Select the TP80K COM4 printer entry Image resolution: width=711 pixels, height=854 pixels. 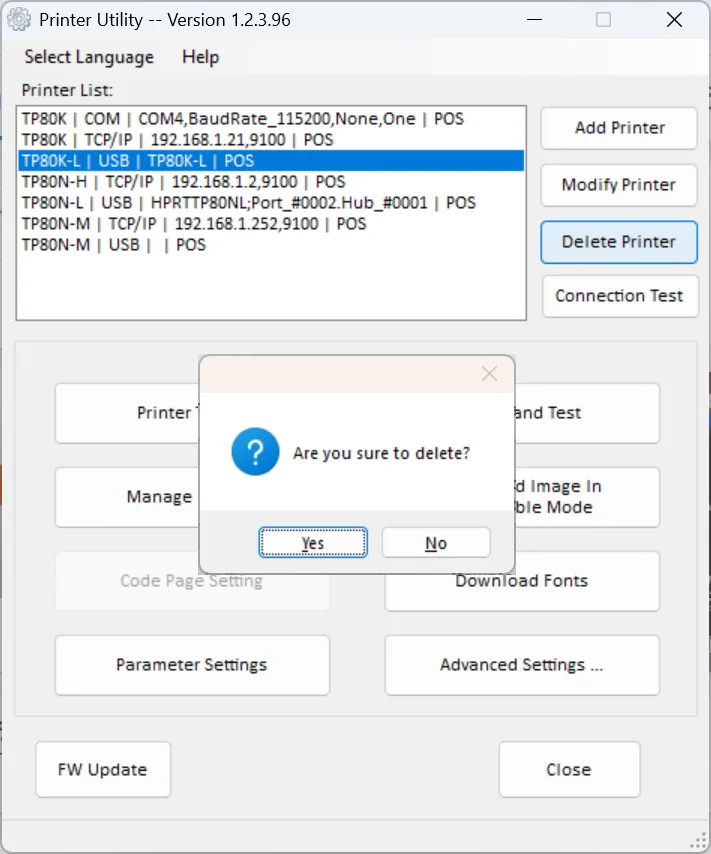point(242,119)
